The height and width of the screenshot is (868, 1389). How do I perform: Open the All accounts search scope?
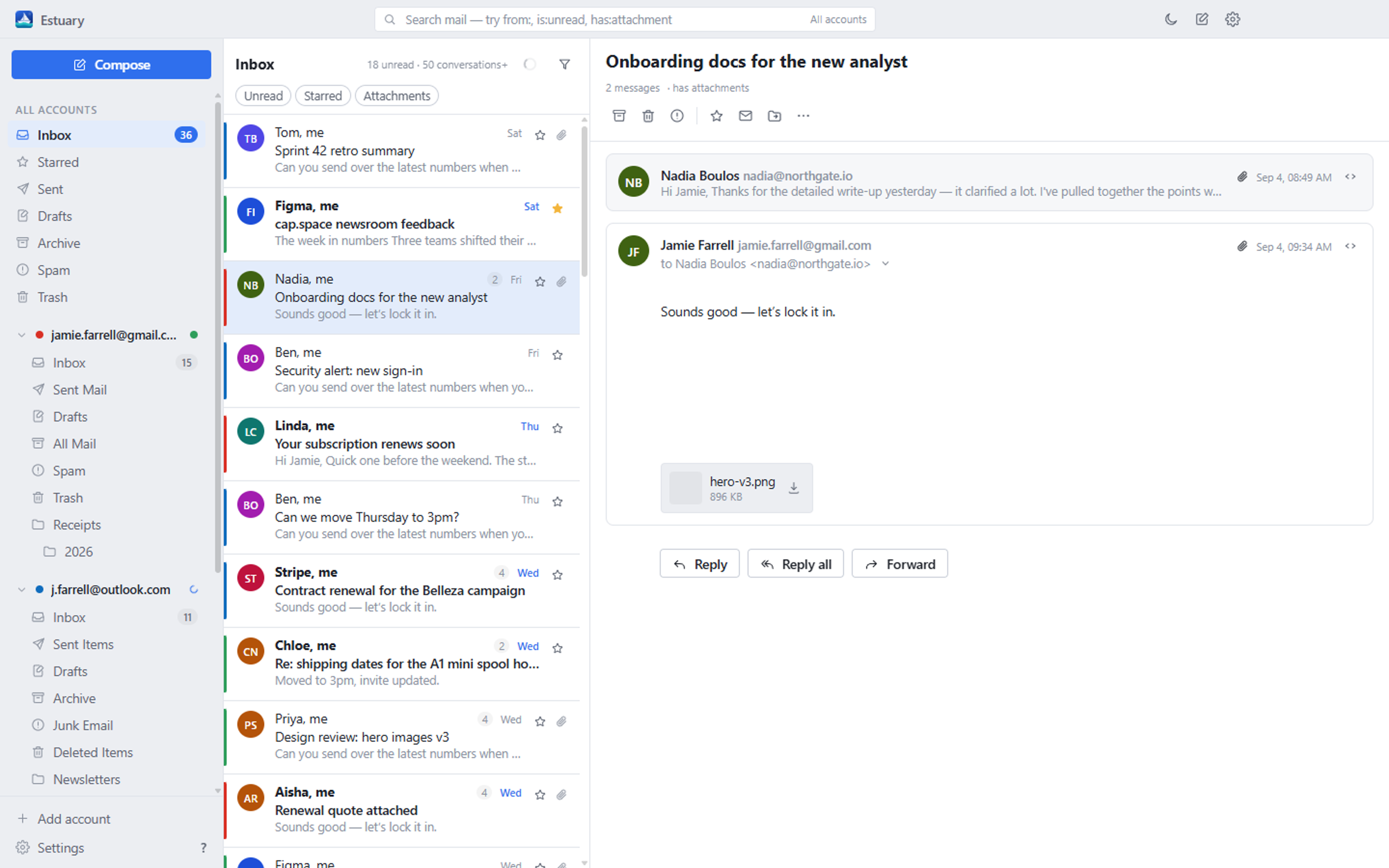coord(838,19)
